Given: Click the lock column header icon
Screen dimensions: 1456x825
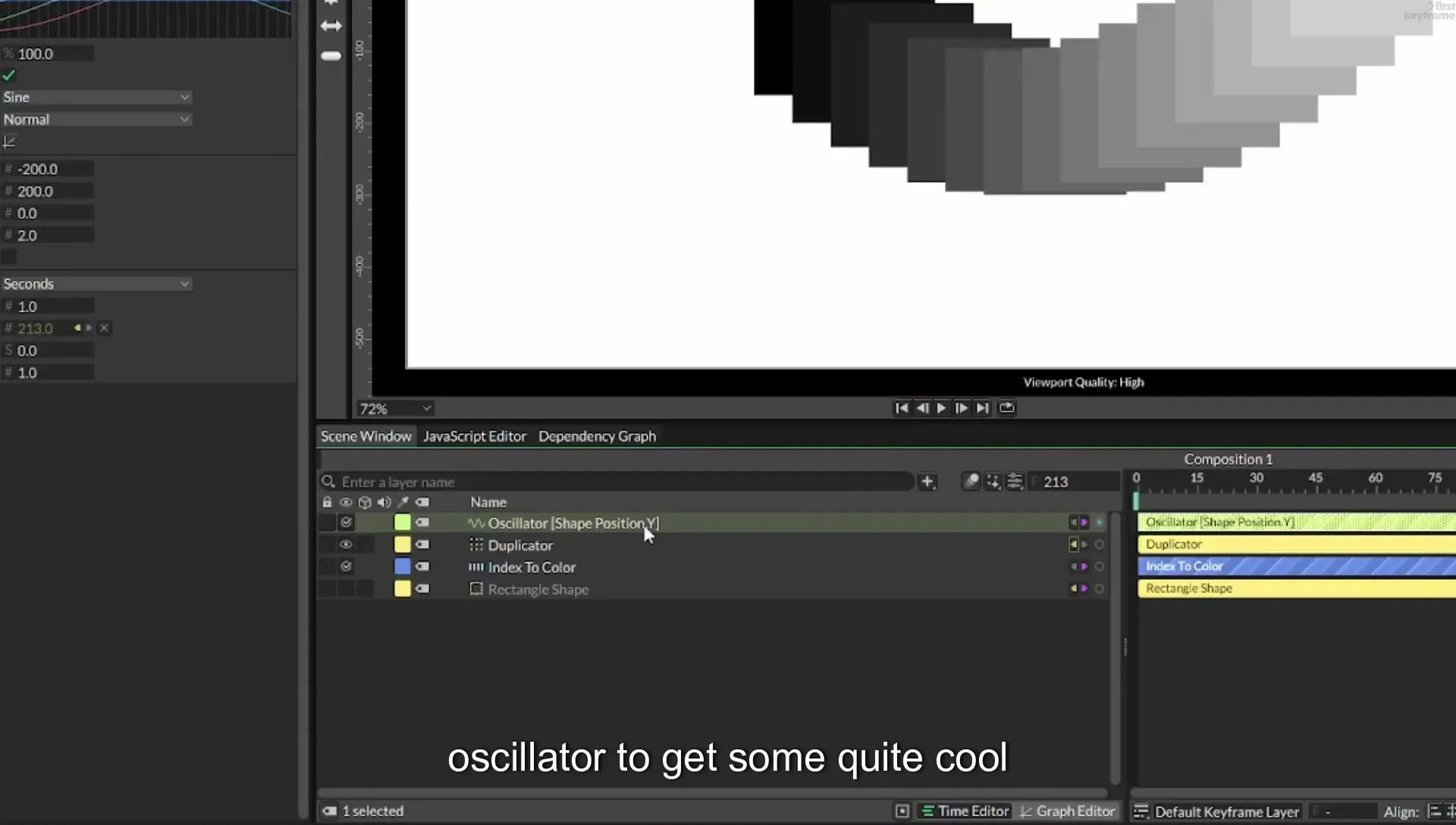Looking at the screenshot, I should pos(327,502).
